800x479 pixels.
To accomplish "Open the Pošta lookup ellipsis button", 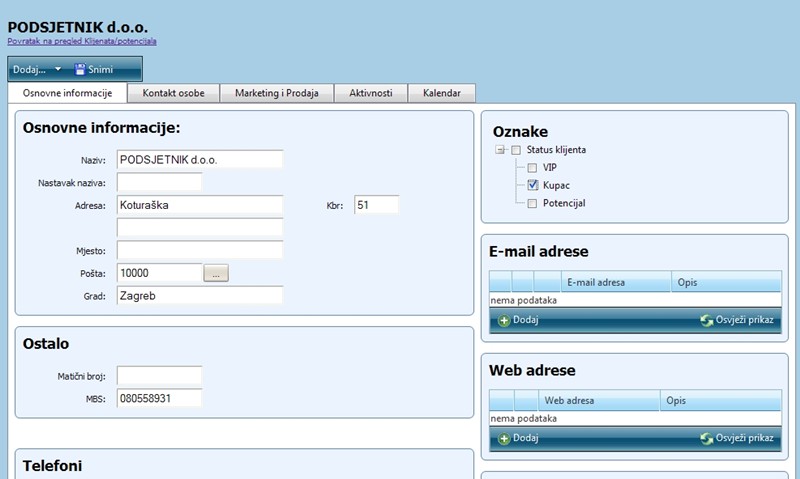I will 216,273.
